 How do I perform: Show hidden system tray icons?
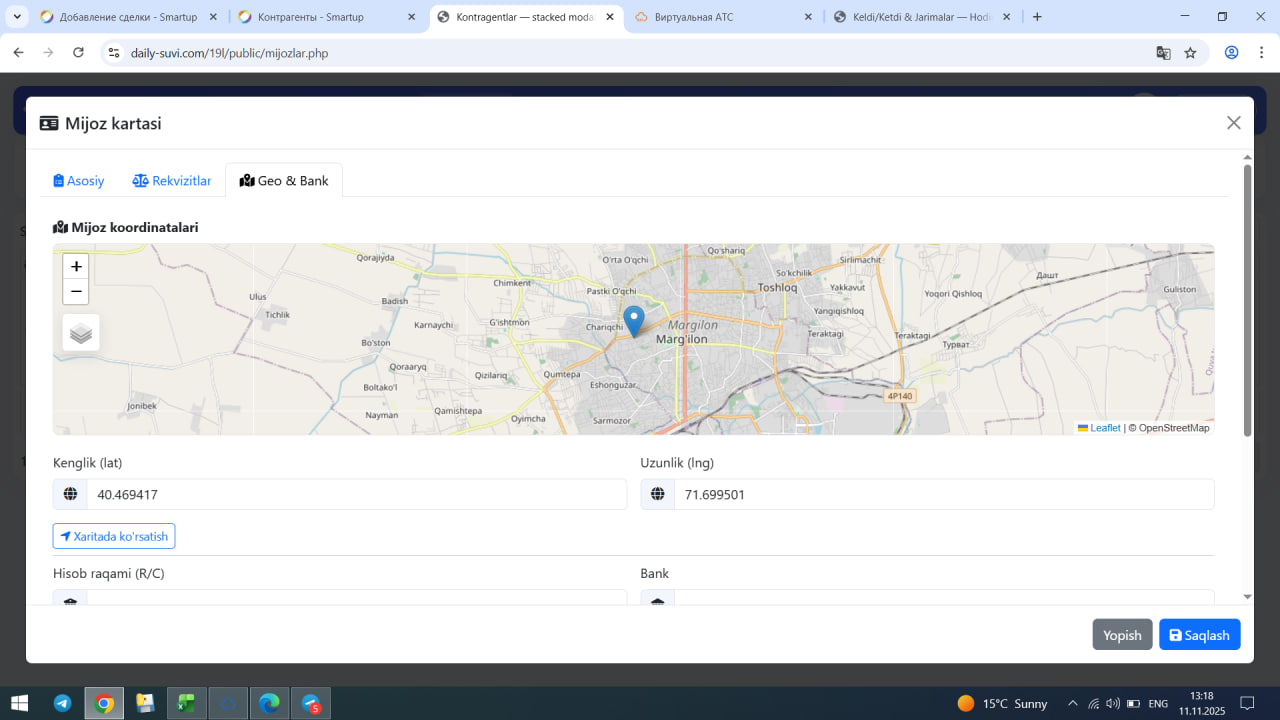click(x=1073, y=704)
